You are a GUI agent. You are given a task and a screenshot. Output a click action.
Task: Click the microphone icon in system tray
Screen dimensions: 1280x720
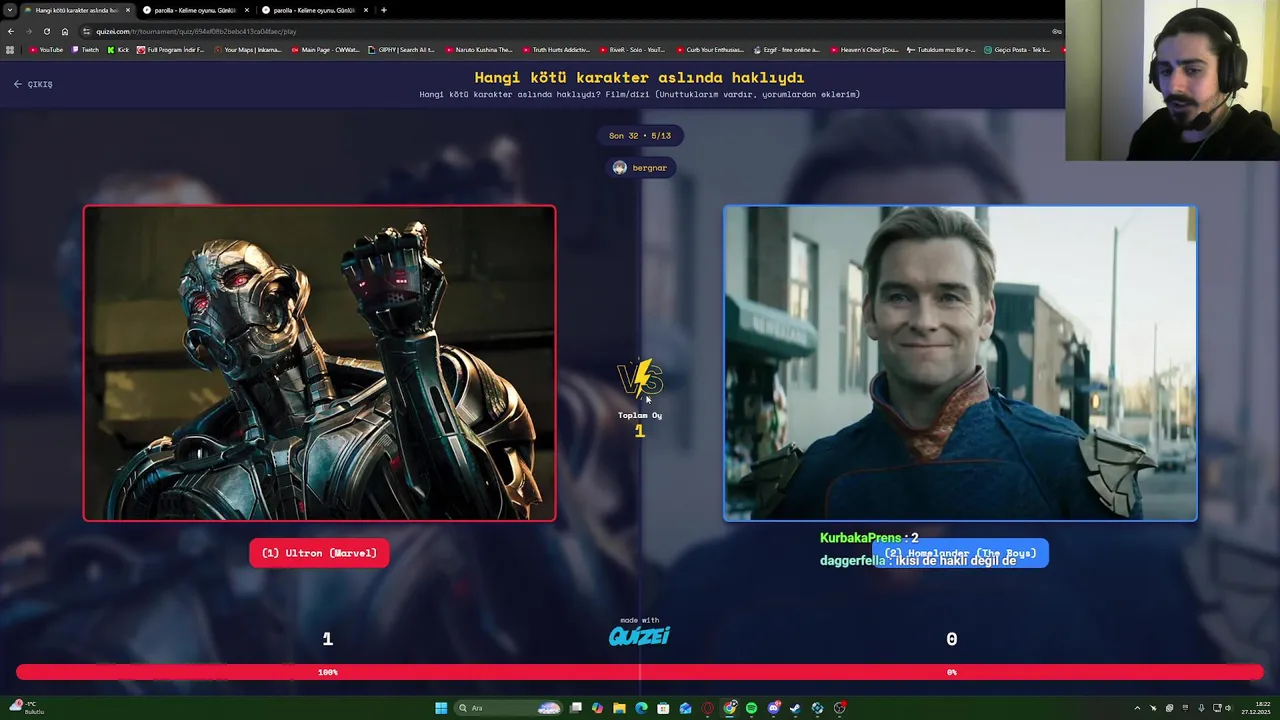pyautogui.click(x=1201, y=708)
